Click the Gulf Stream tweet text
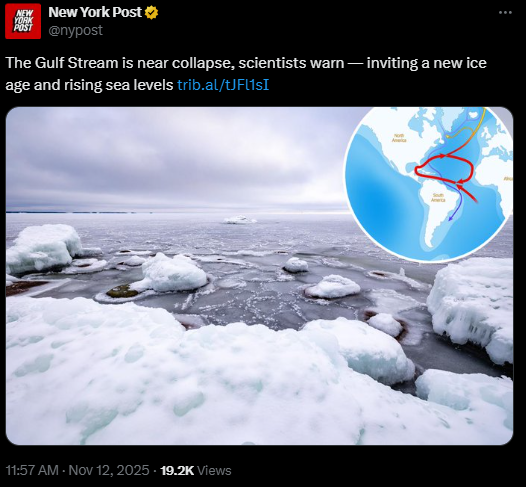 (x=246, y=74)
